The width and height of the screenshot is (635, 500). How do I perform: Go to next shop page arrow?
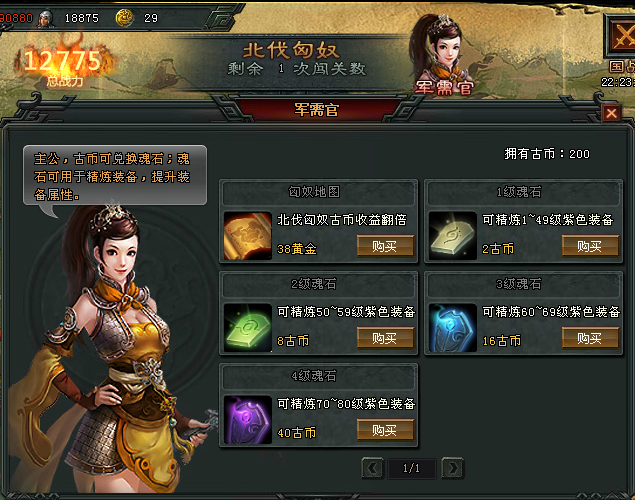tap(453, 468)
